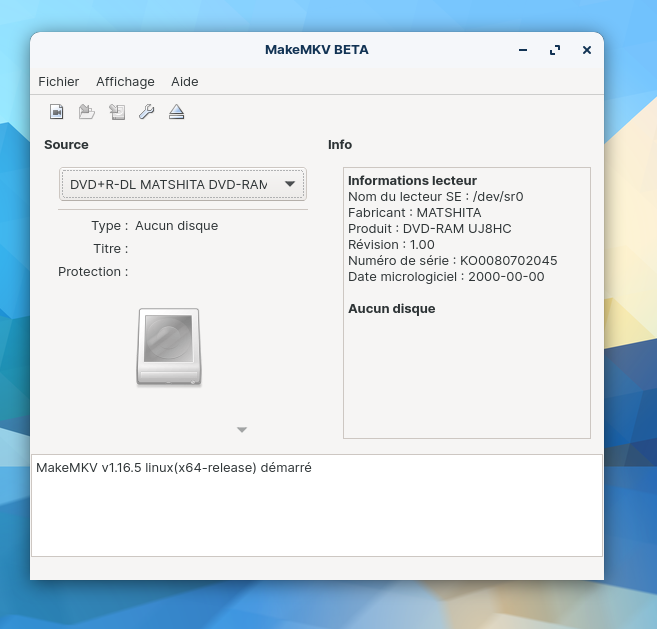This screenshot has width=657, height=629.
Task: Close the MakeMKV BETA window
Action: (587, 50)
